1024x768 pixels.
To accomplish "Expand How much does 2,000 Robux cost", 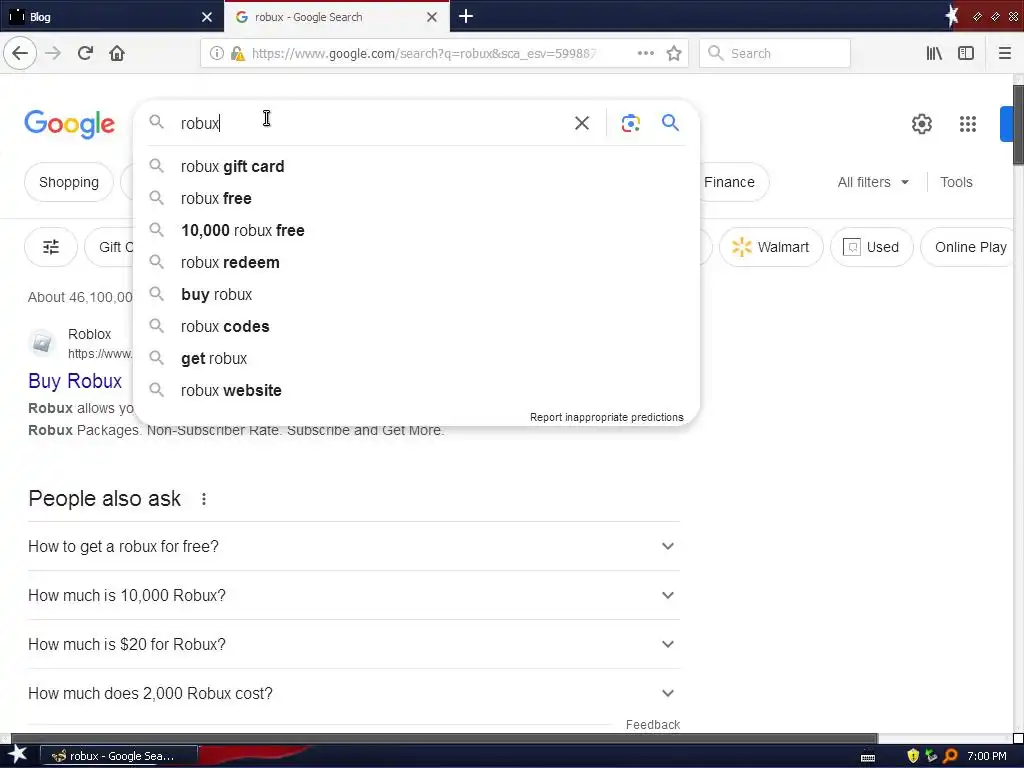I will (353, 693).
